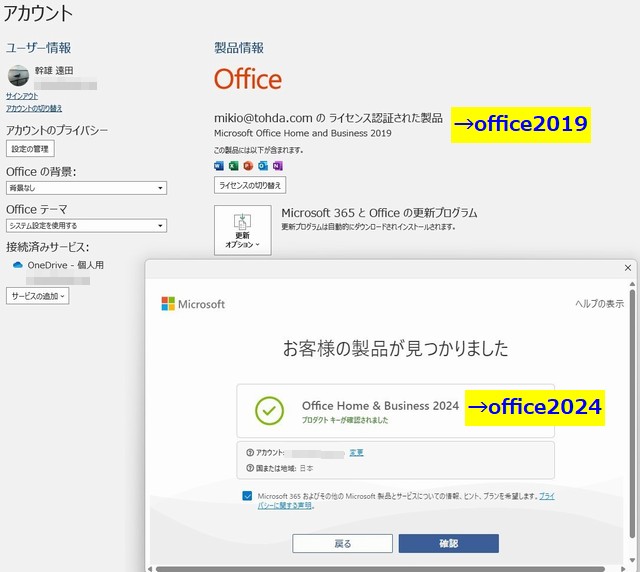The image size is (640, 572).
Task: Click the ユーザー情報 heading
Action: [38, 48]
